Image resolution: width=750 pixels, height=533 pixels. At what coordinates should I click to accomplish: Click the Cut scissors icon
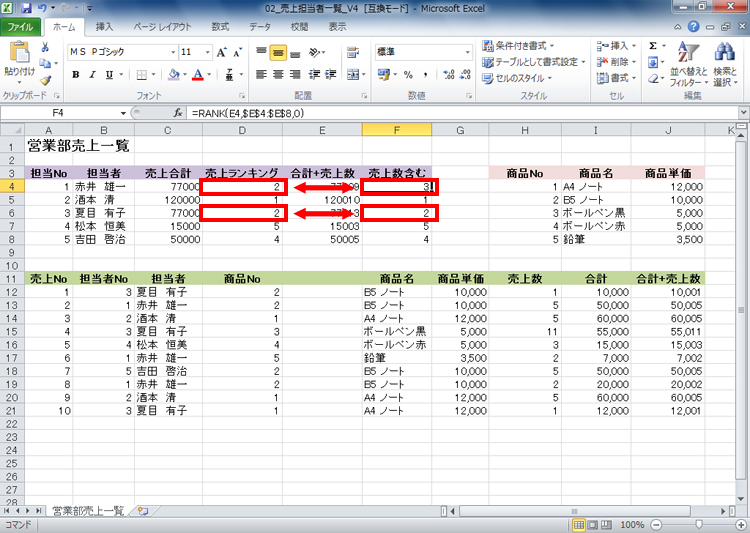point(45,47)
